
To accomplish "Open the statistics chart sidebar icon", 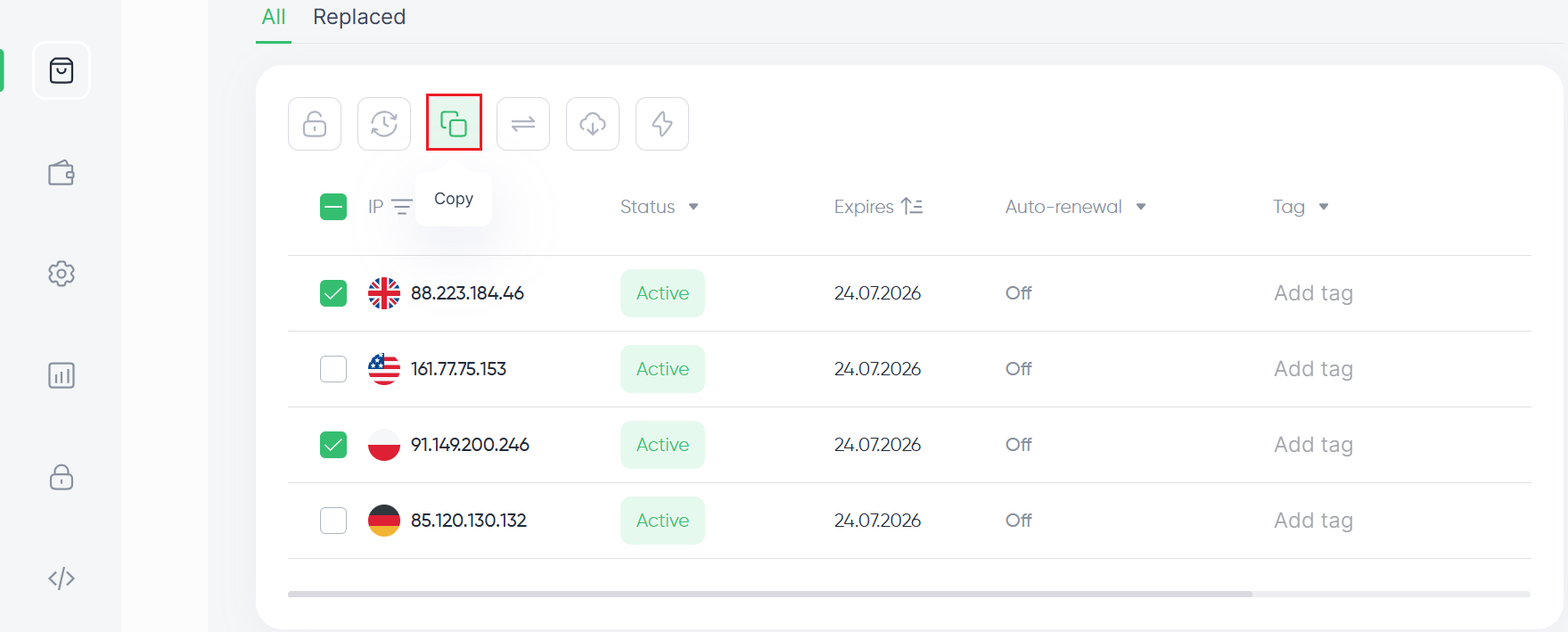I will coord(62,375).
